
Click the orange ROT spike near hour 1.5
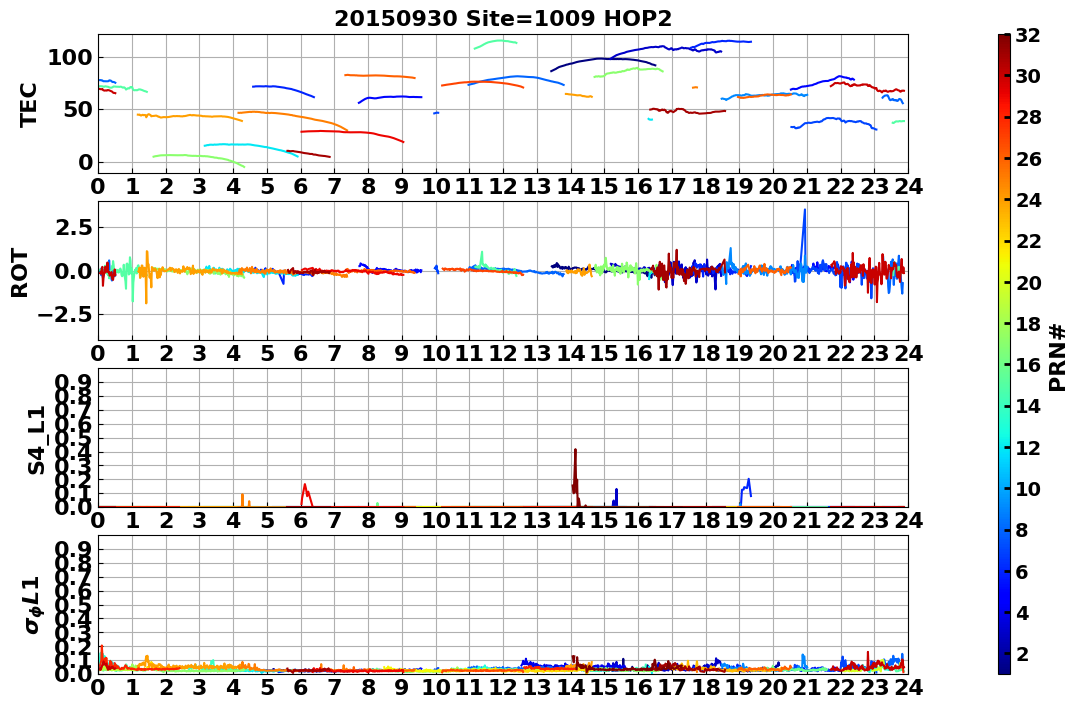(x=146, y=275)
